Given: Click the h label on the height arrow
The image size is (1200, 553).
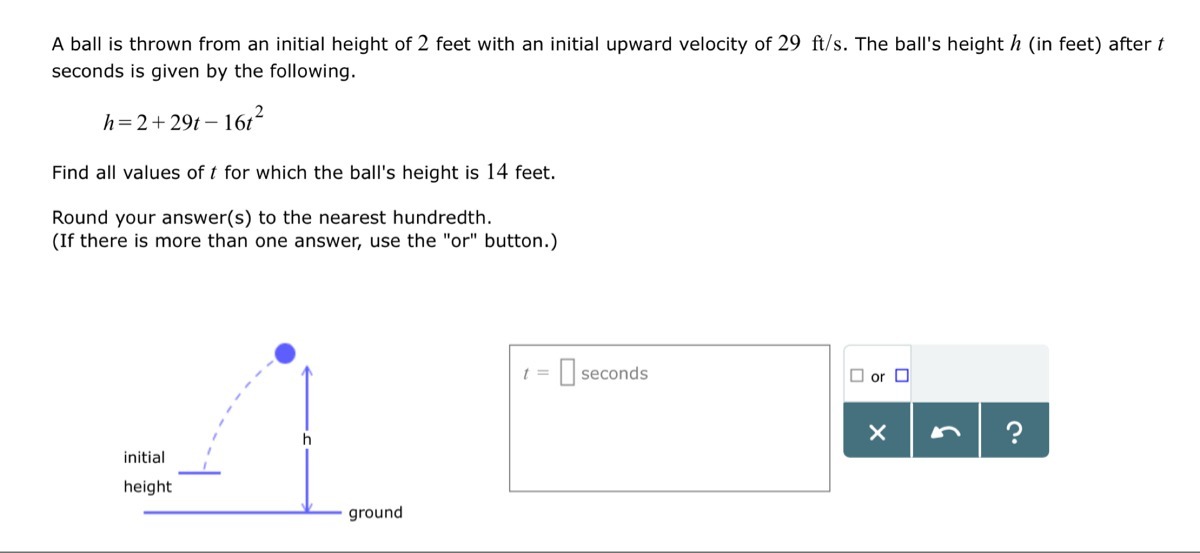Looking at the screenshot, I should (307, 439).
